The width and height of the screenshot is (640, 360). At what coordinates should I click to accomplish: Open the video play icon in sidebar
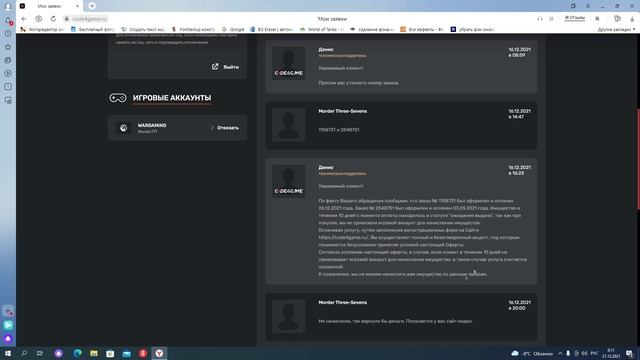pyautogui.click(x=8, y=73)
